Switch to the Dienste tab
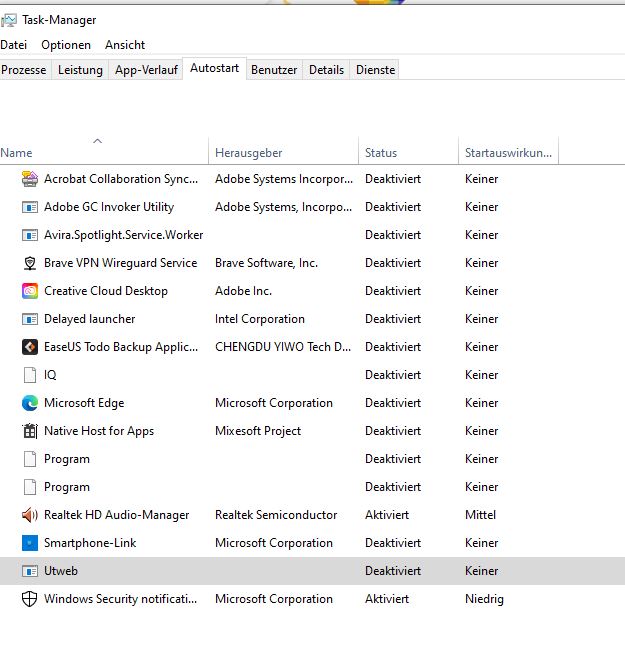This screenshot has height=657, width=625. 375,70
